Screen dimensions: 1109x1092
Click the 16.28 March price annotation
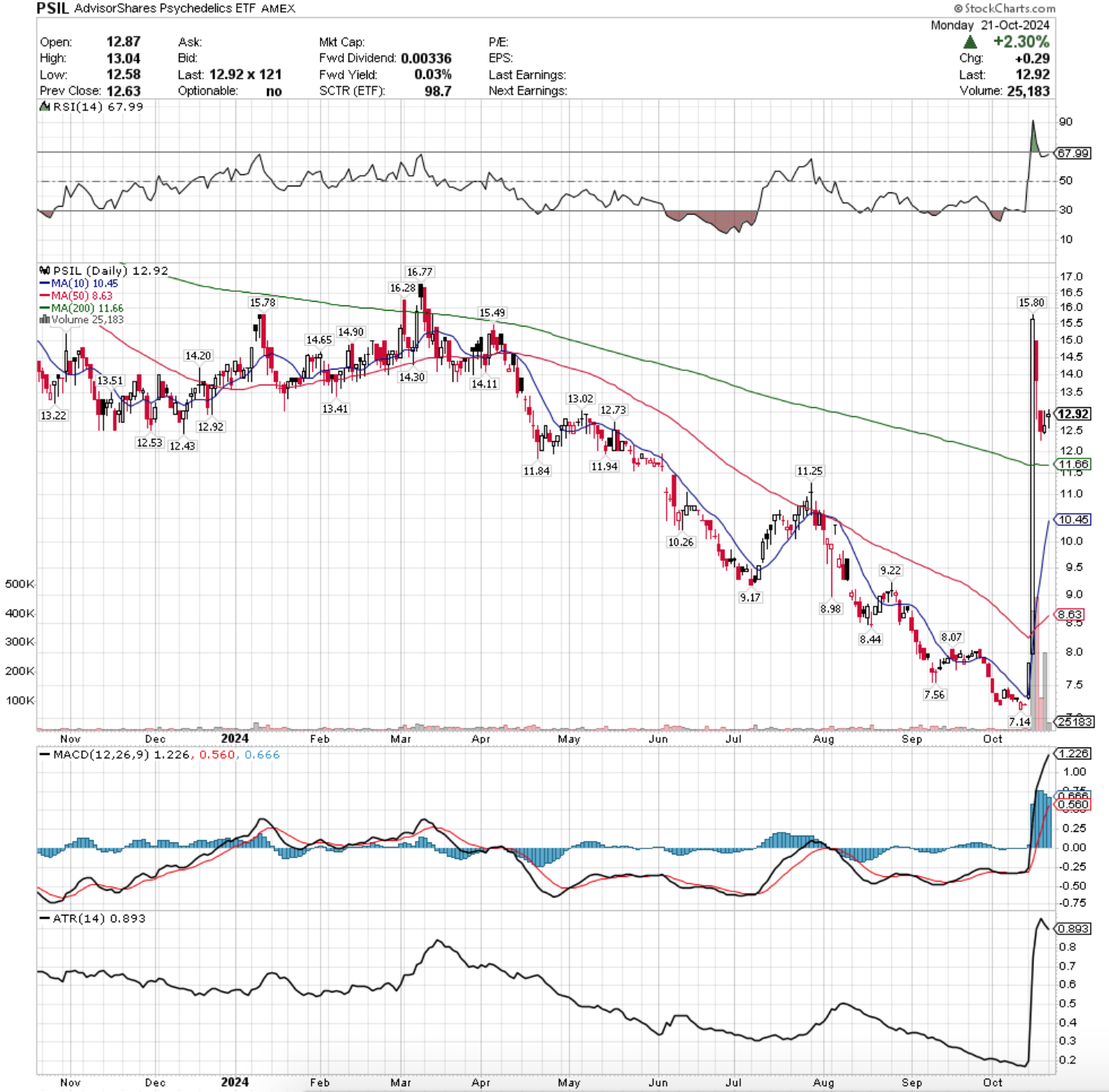[403, 288]
